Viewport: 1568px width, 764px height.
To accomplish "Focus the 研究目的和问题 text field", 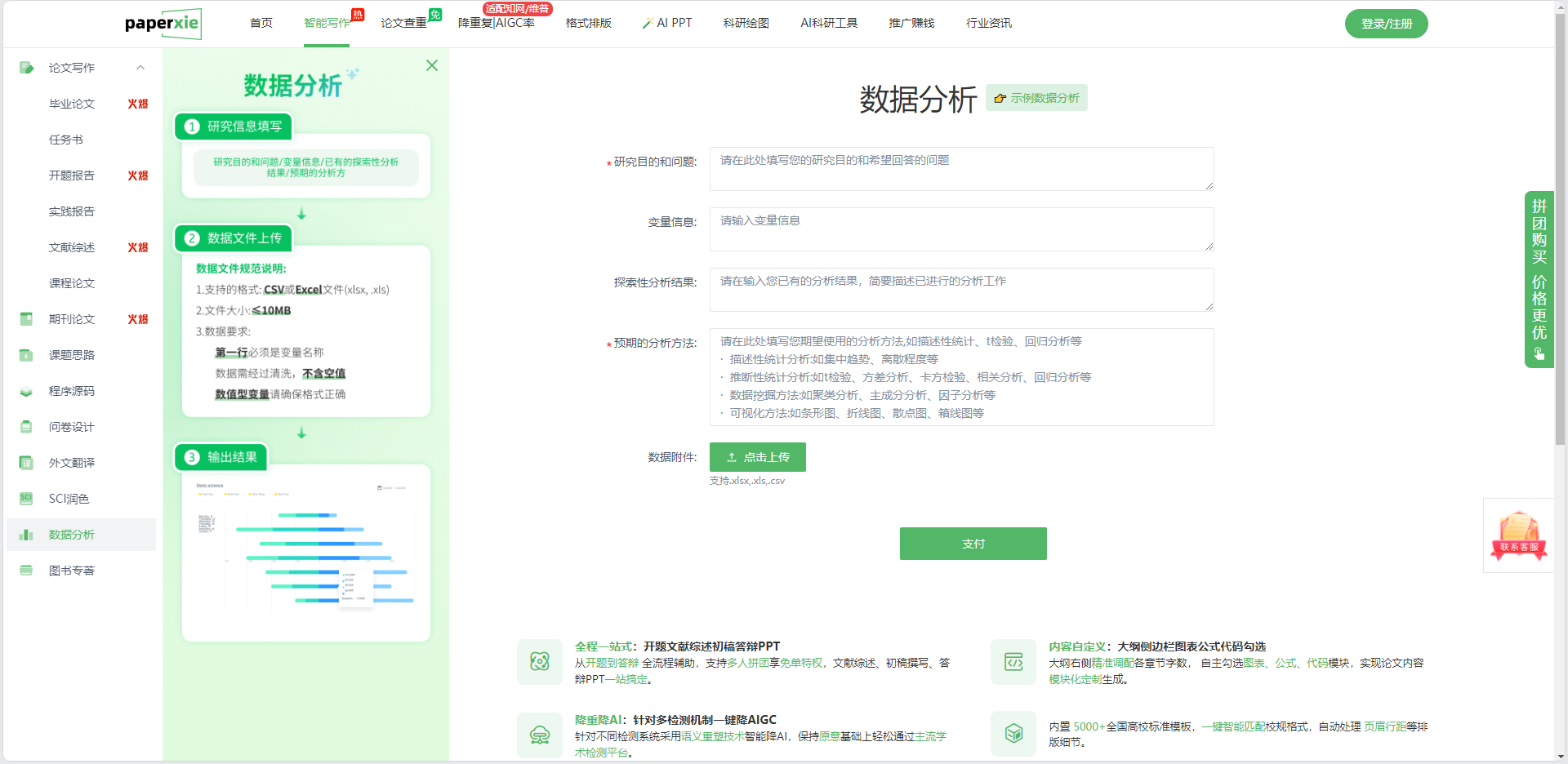I will pos(961,169).
